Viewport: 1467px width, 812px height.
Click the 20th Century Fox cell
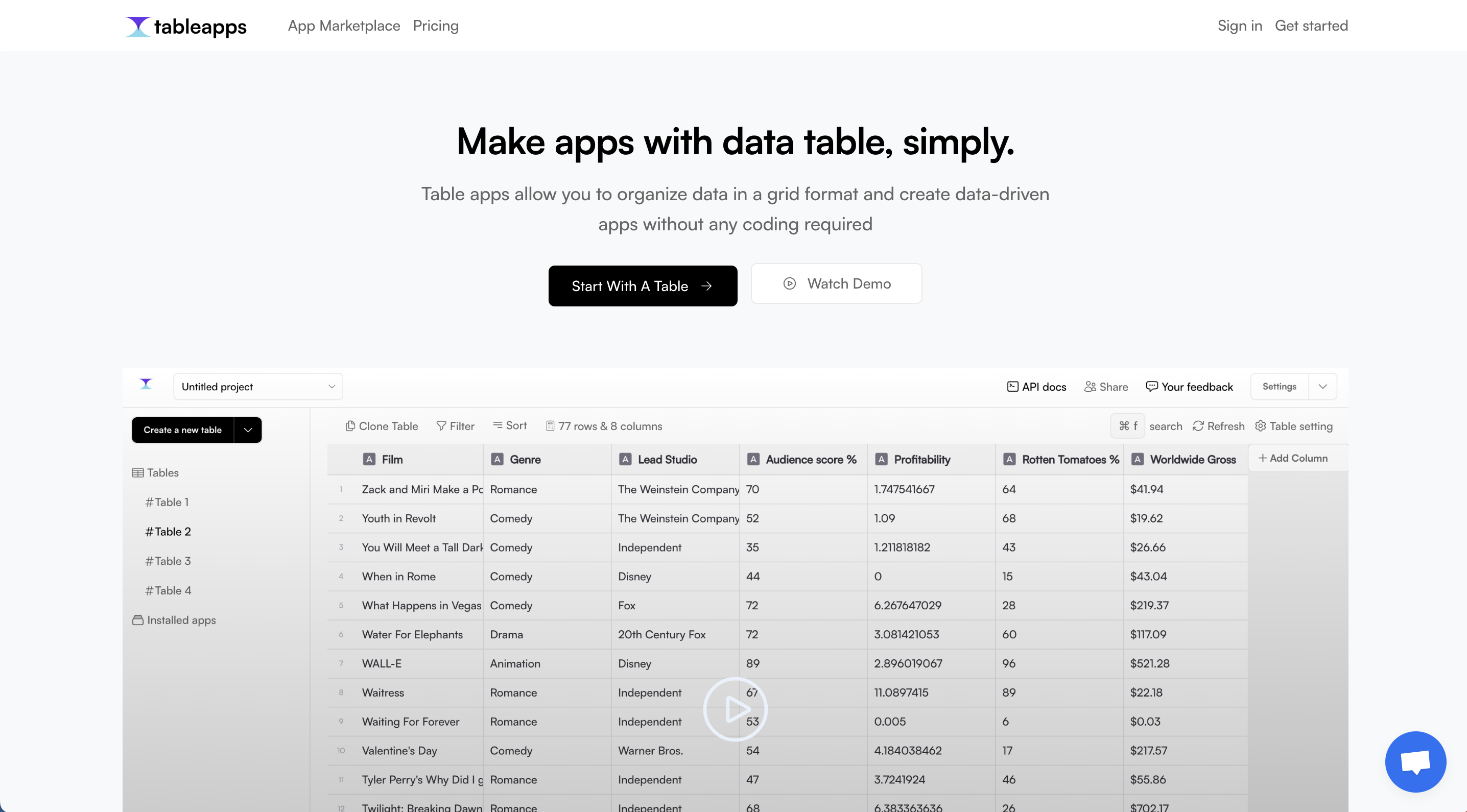tap(675, 635)
